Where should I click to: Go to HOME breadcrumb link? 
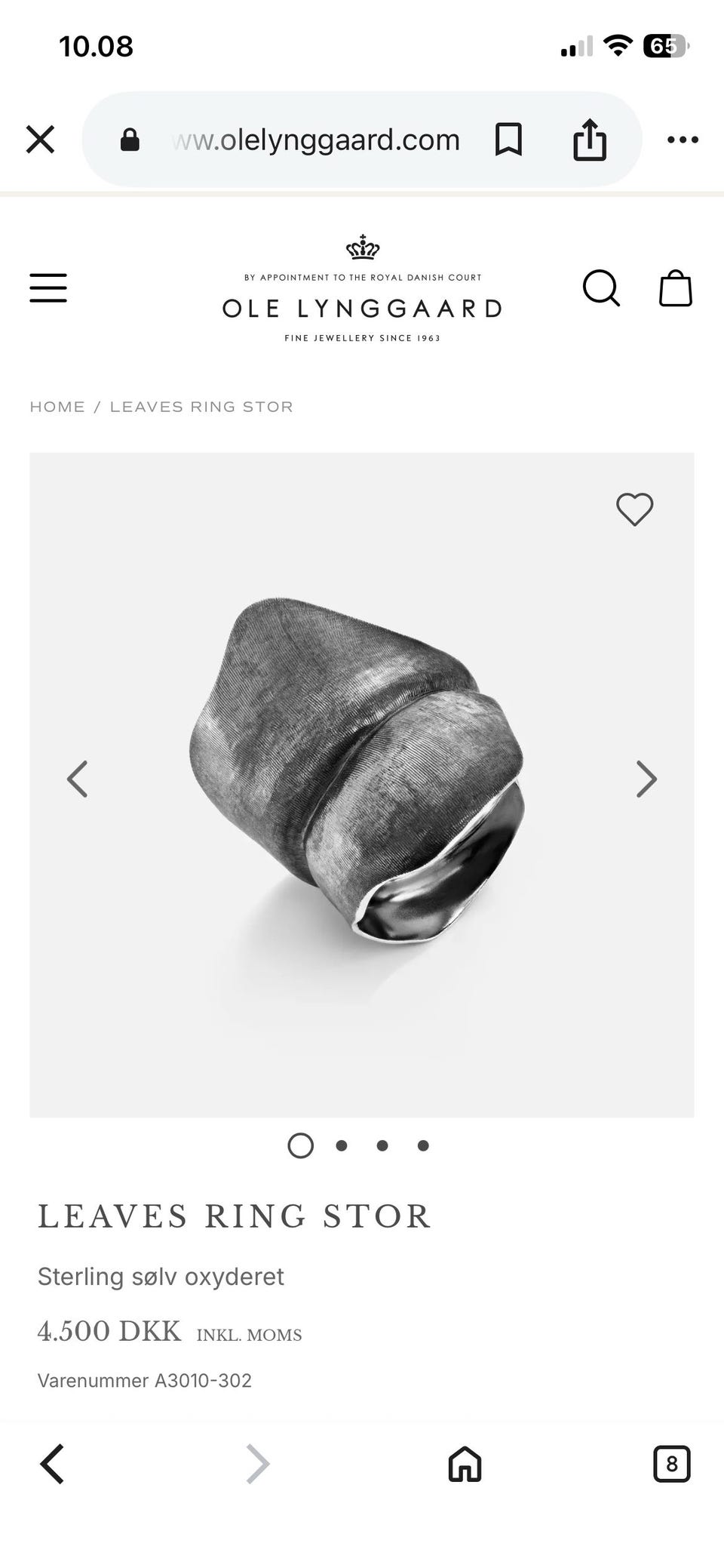(x=57, y=407)
